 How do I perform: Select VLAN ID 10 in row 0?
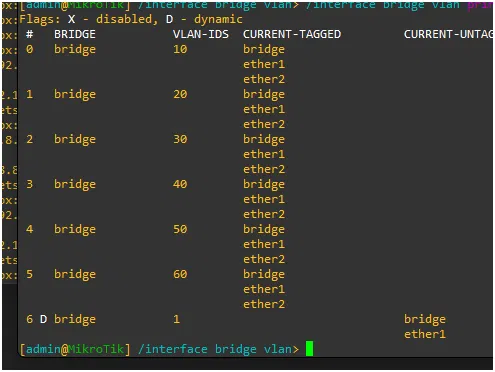pos(180,49)
